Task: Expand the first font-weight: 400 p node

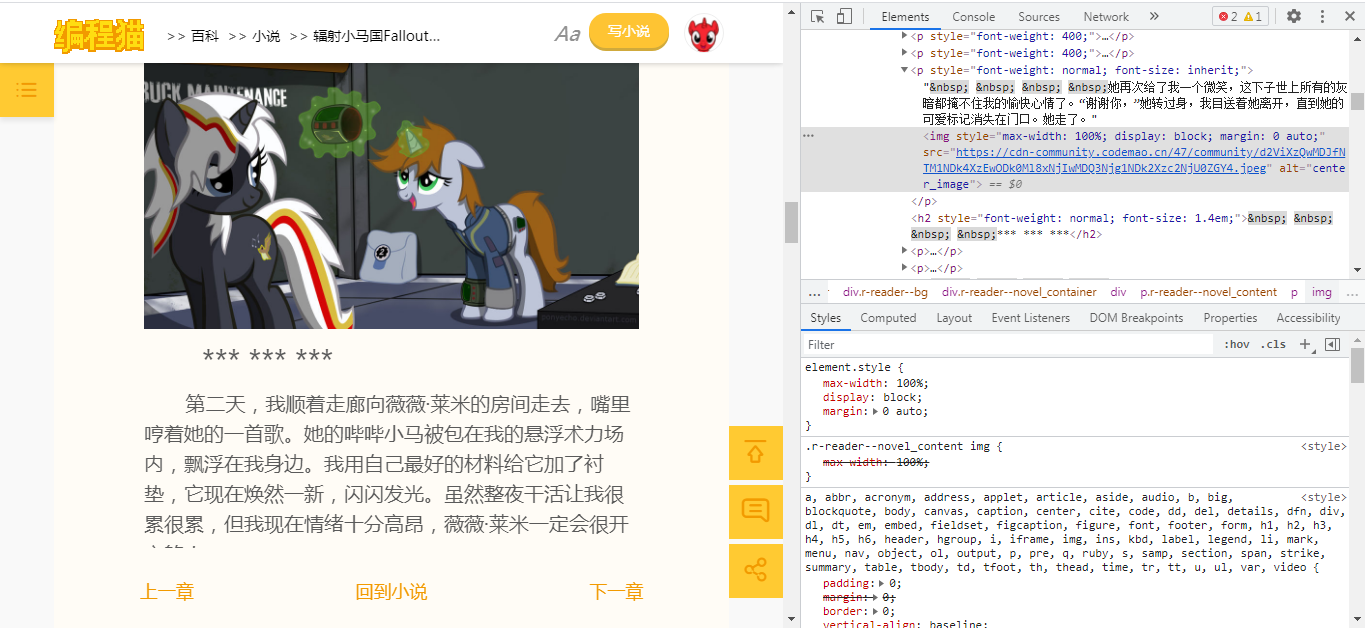Action: coord(905,36)
